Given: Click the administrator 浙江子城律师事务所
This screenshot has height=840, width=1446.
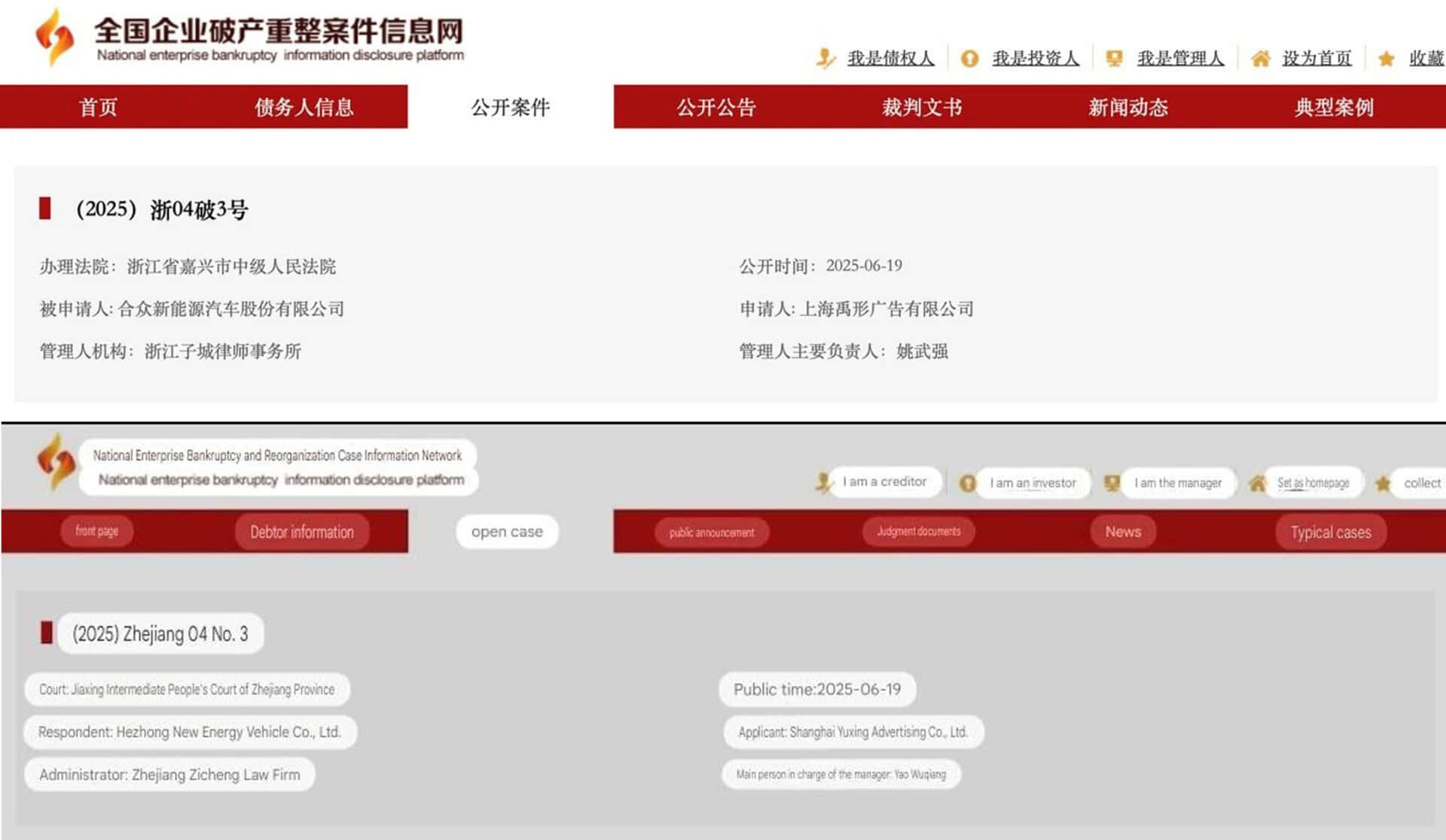Looking at the screenshot, I should click(223, 352).
